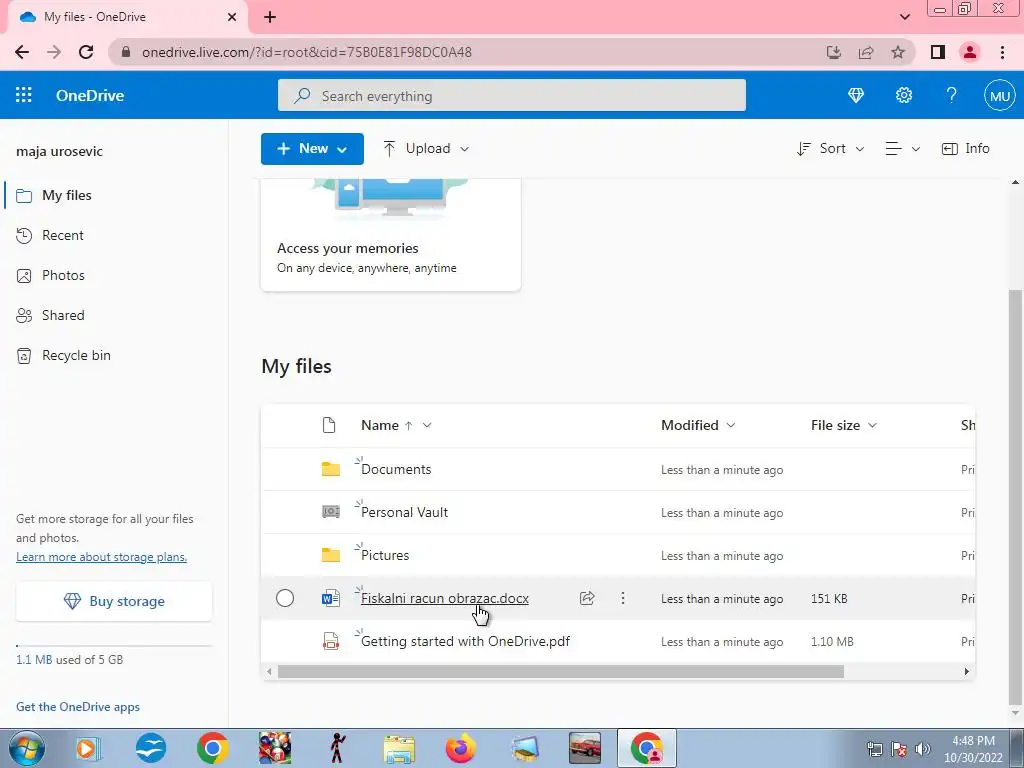
Task: Click the horizontal scrollbar of the file list
Action: point(560,671)
